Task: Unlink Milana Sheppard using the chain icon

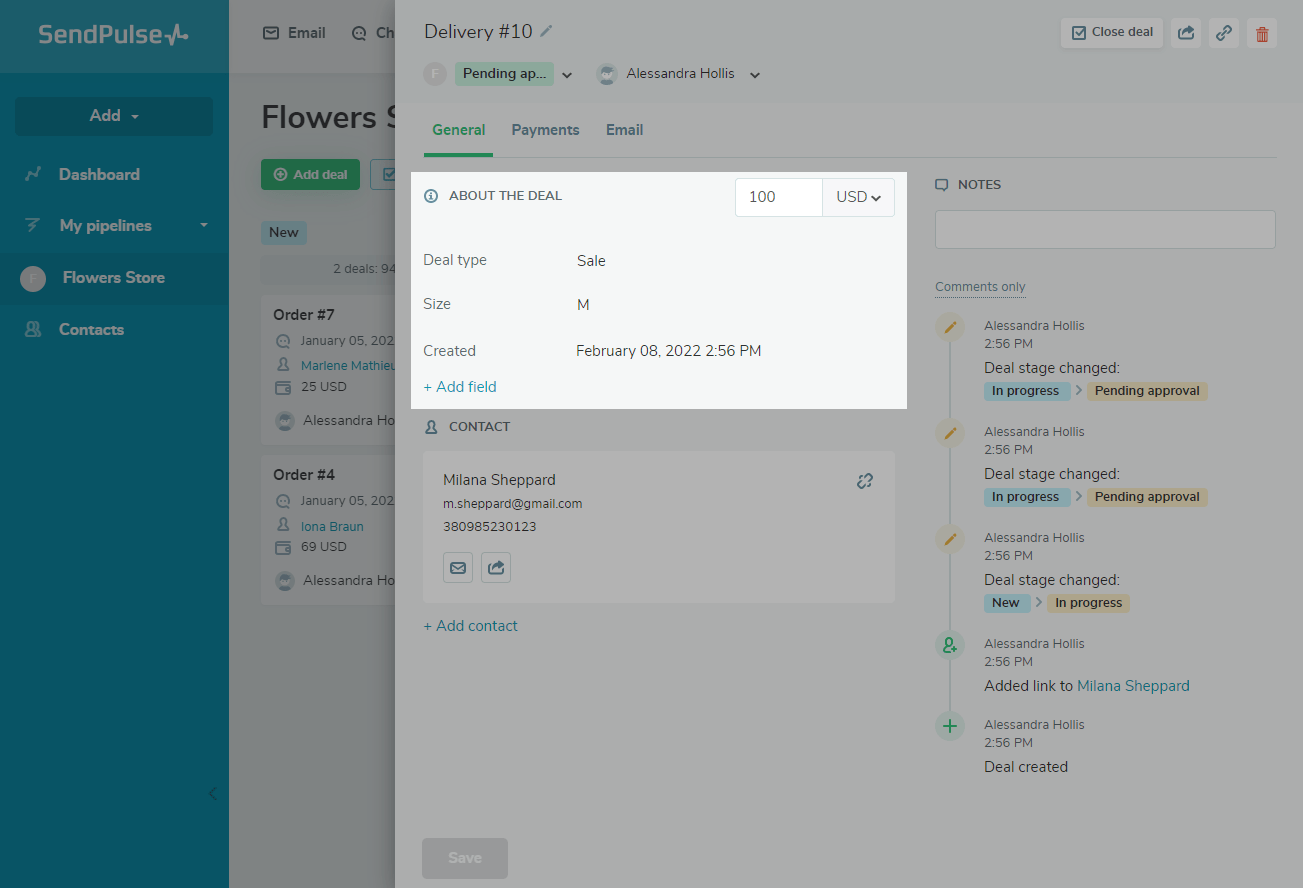Action: (x=865, y=481)
